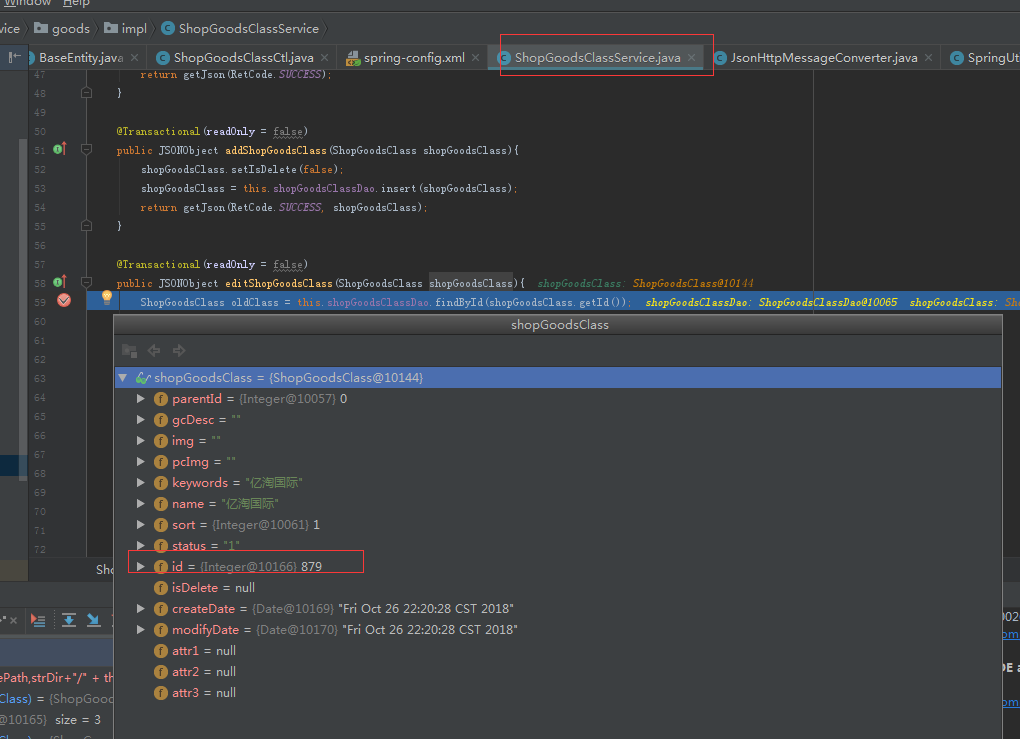Fold the method at line 51

(x=87, y=150)
